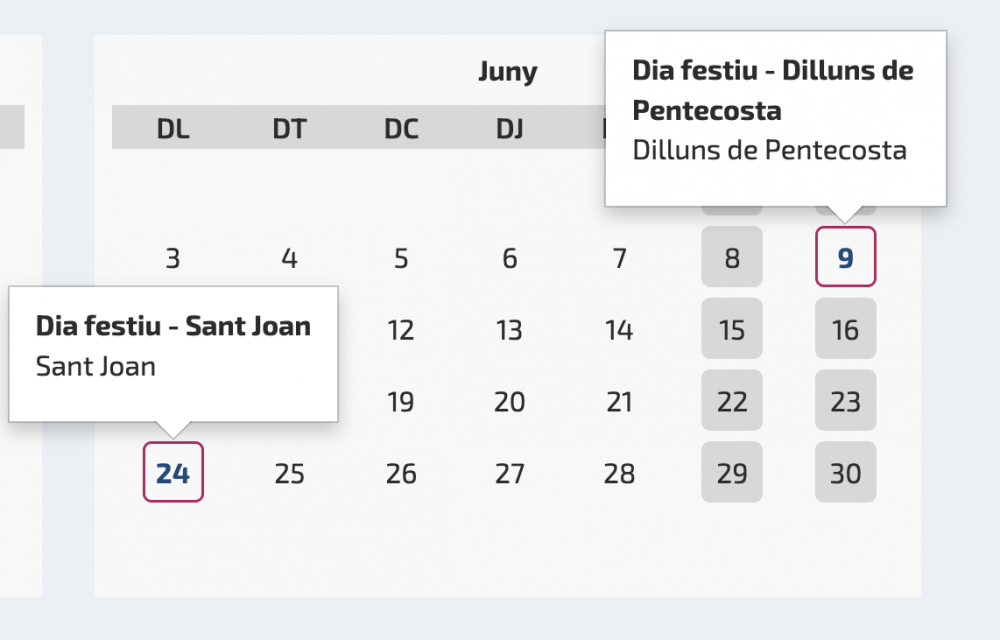Choose day 12 in June
The width and height of the screenshot is (1000, 640).
401,329
